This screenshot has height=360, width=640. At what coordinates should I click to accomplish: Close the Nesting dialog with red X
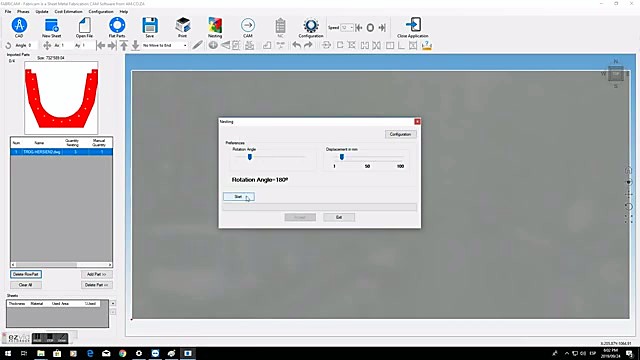417,122
